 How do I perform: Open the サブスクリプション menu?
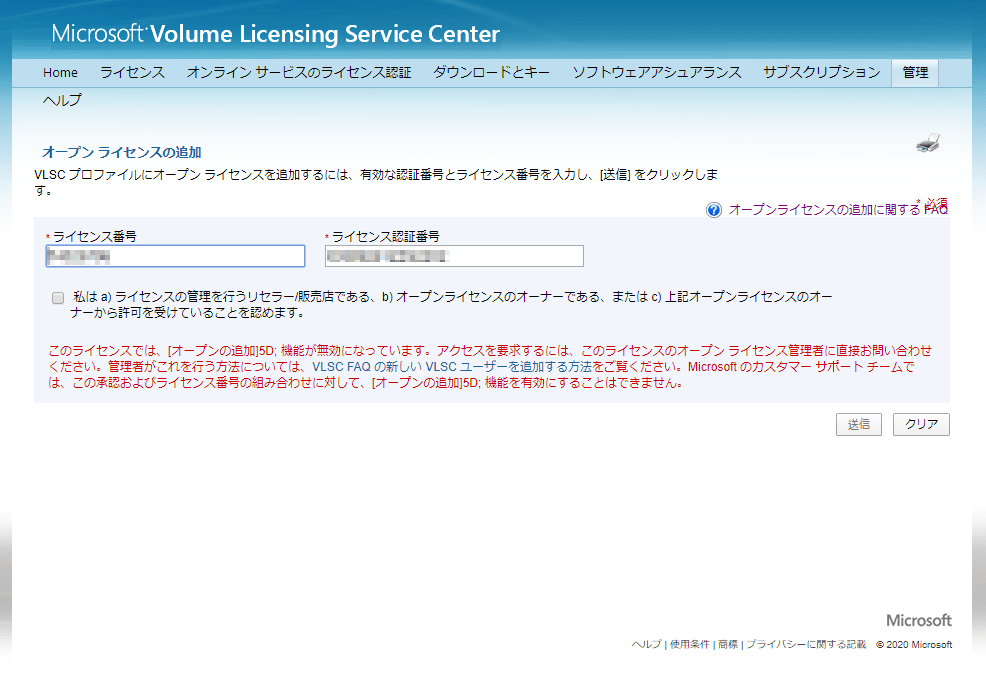pyautogui.click(x=821, y=73)
